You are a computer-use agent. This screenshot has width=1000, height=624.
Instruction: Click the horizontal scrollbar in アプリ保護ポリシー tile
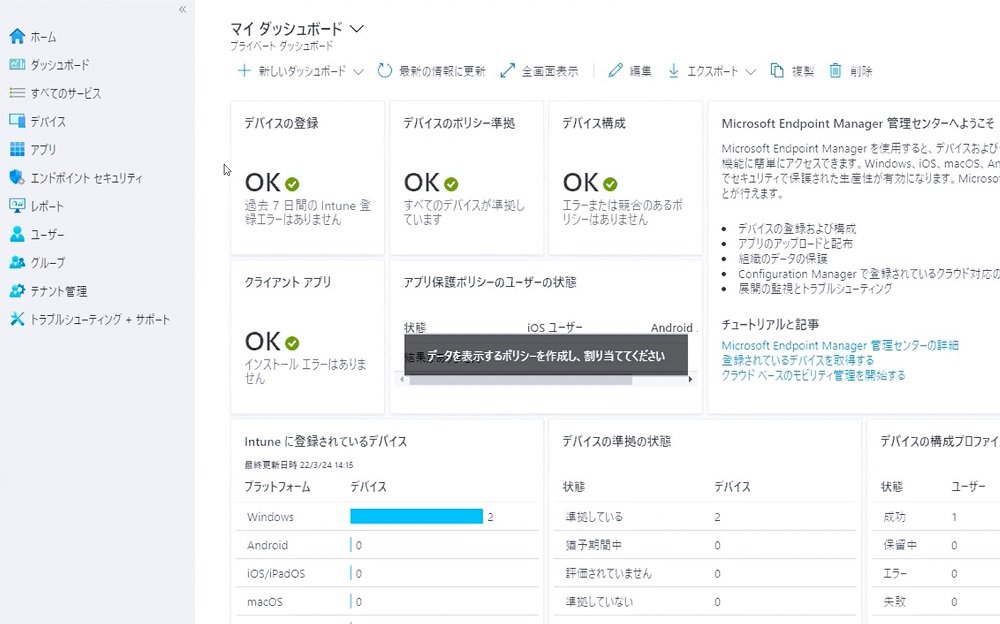click(x=520, y=380)
